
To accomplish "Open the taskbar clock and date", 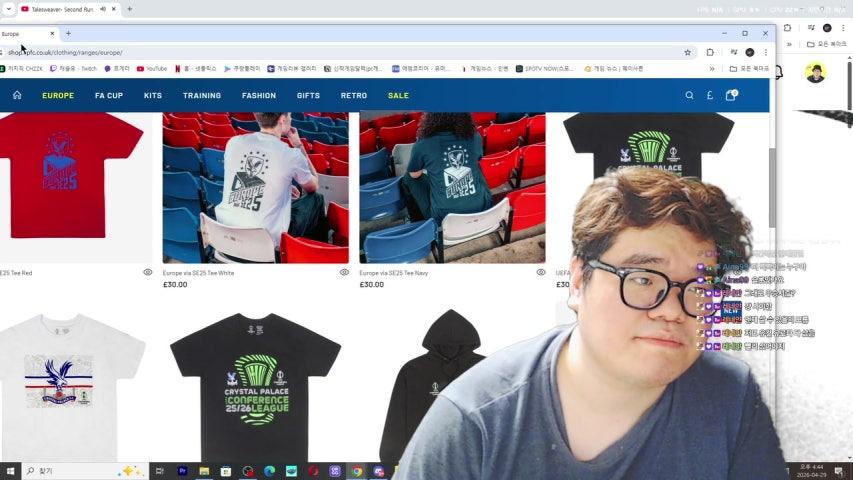I will coord(811,471).
